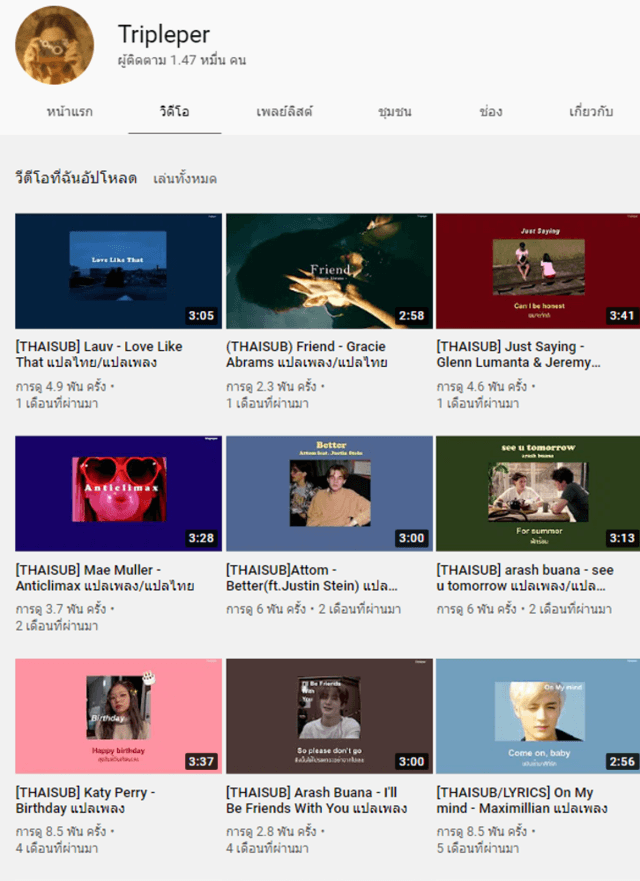Open the On My mind video thumbnail
This screenshot has width=640, height=881.
click(x=538, y=716)
